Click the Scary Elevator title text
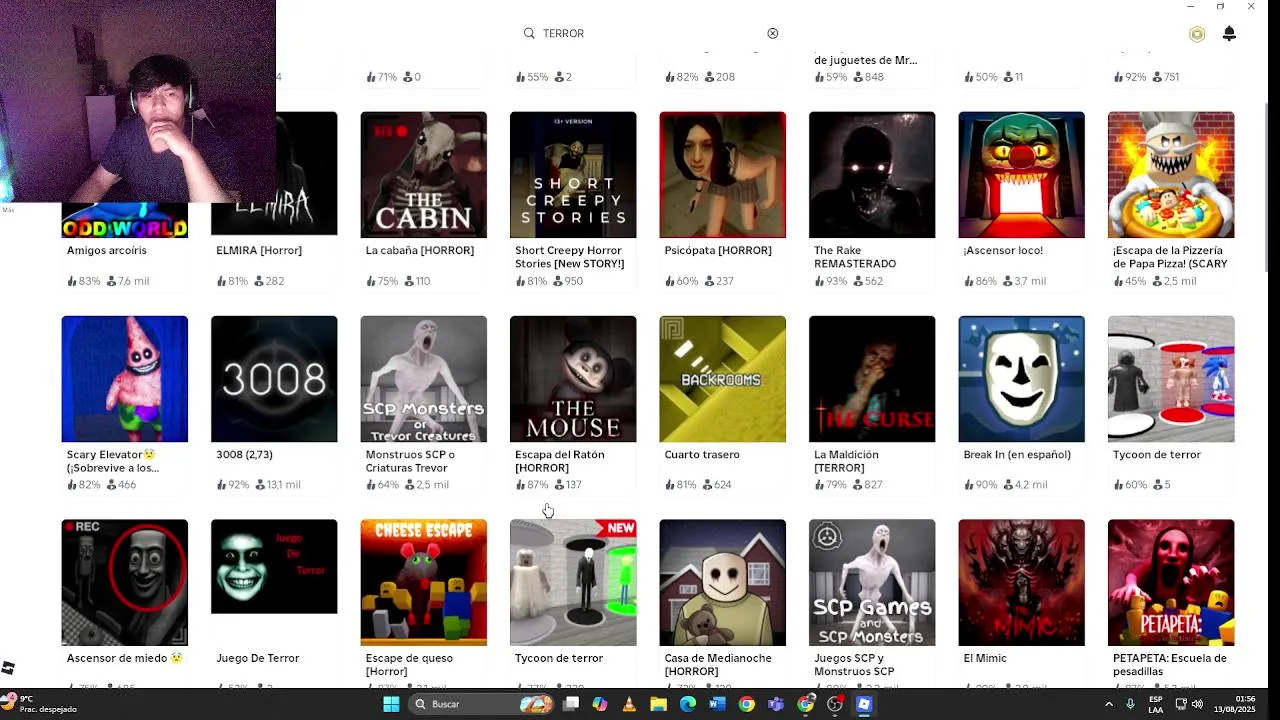The height and width of the screenshot is (720, 1280). [x=112, y=461]
